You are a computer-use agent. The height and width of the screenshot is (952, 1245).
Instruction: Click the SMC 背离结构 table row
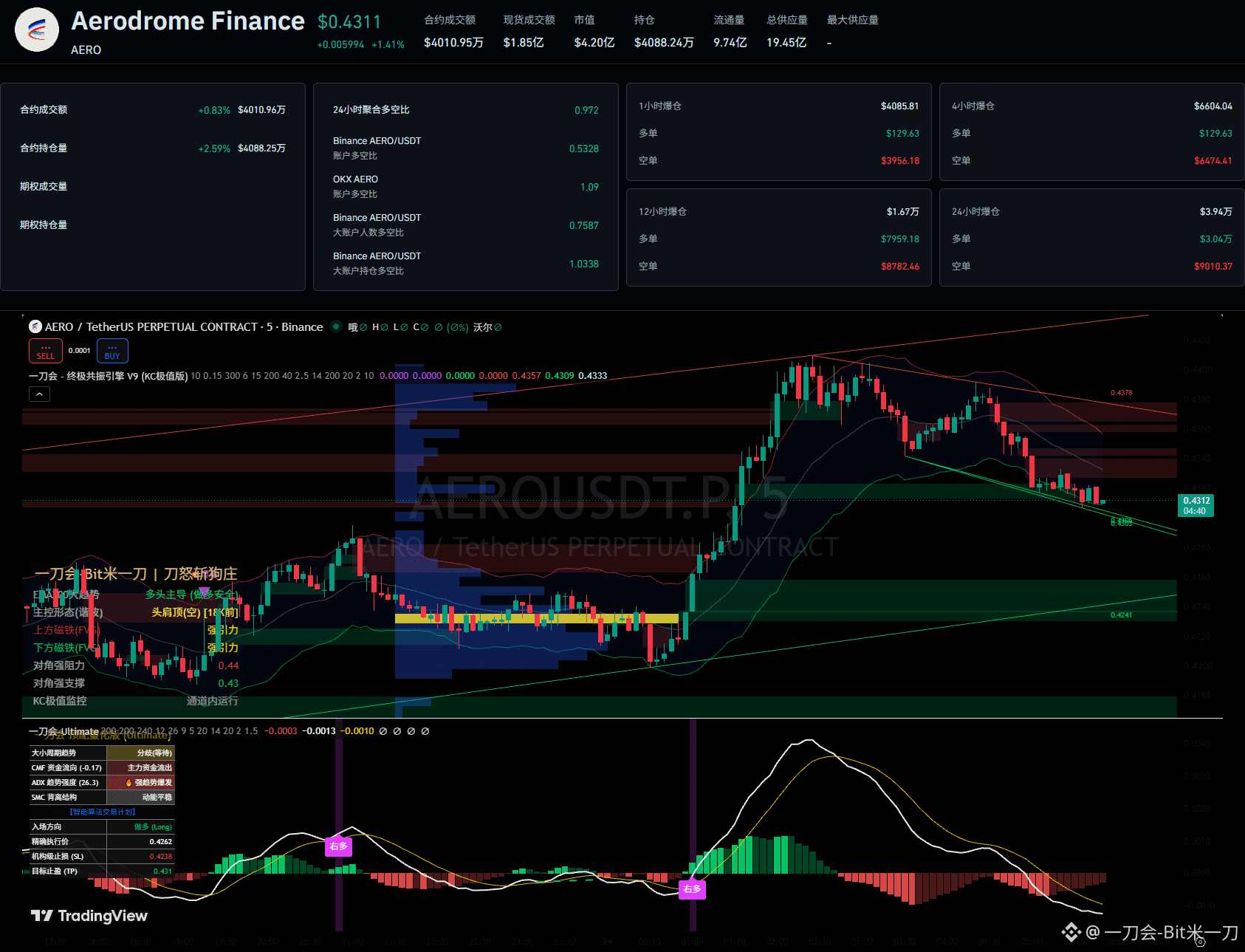pos(102,798)
